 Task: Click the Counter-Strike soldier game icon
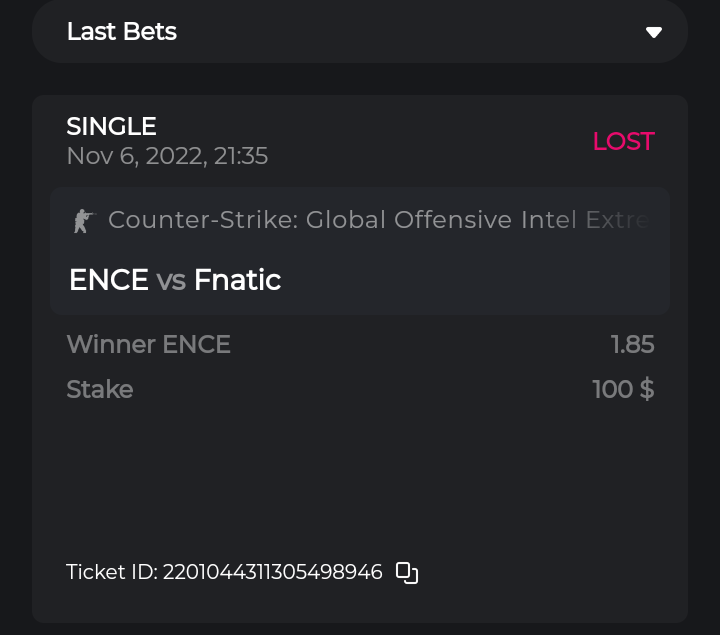82,221
